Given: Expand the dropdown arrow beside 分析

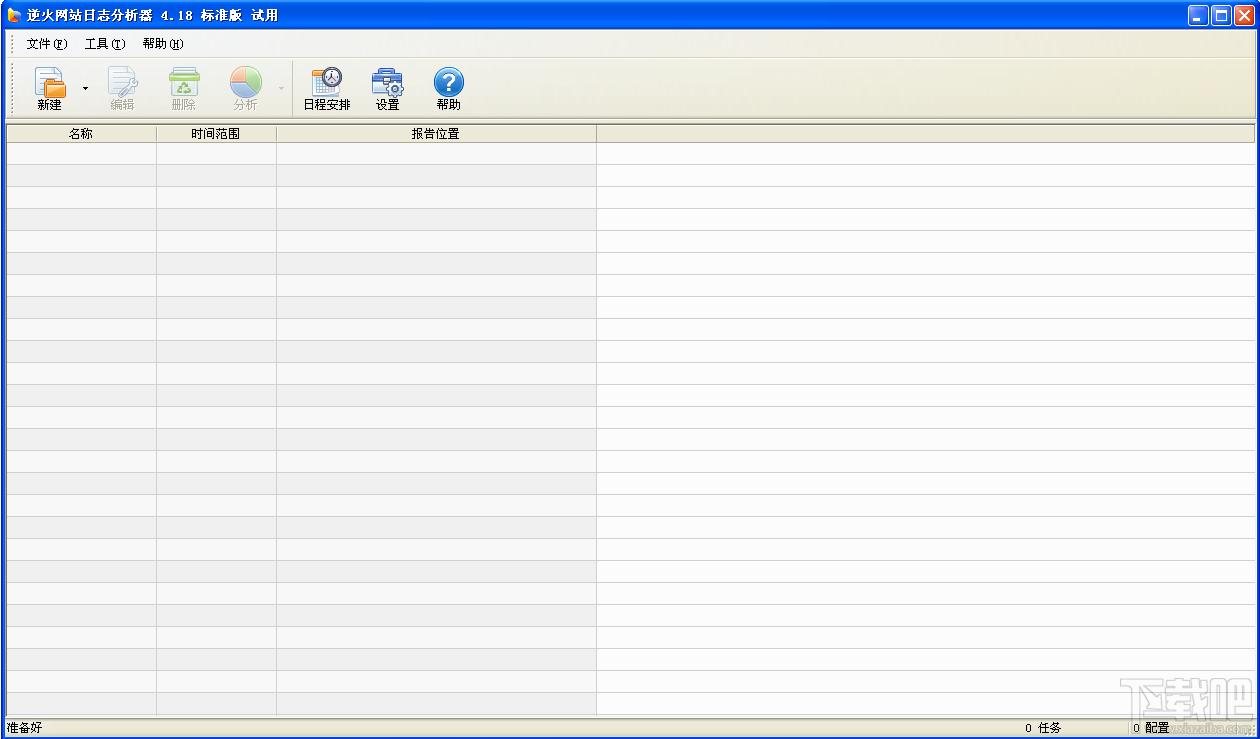Looking at the screenshot, I should coord(281,89).
